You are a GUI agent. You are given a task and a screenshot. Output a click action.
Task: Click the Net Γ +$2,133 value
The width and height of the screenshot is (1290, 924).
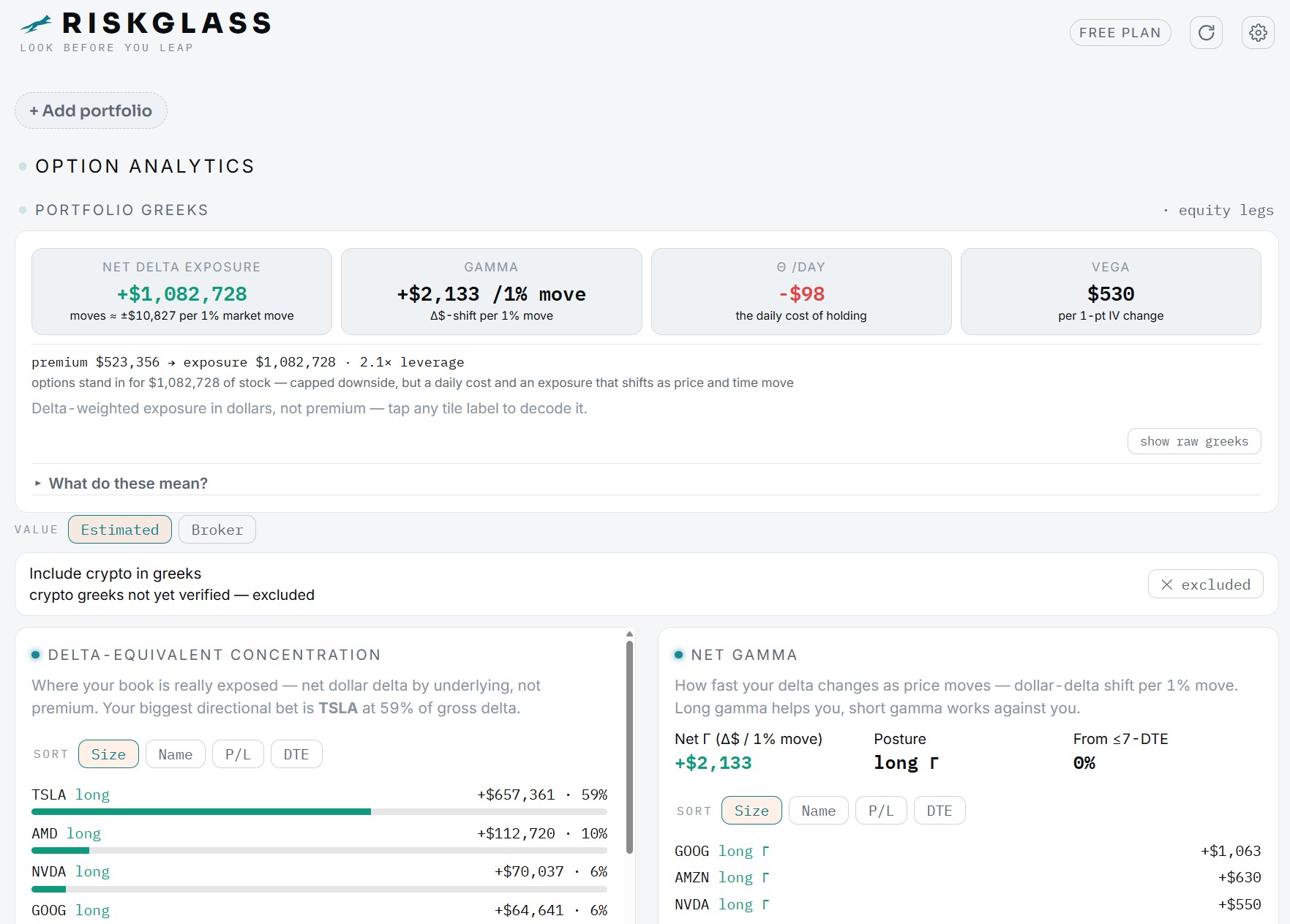click(713, 763)
